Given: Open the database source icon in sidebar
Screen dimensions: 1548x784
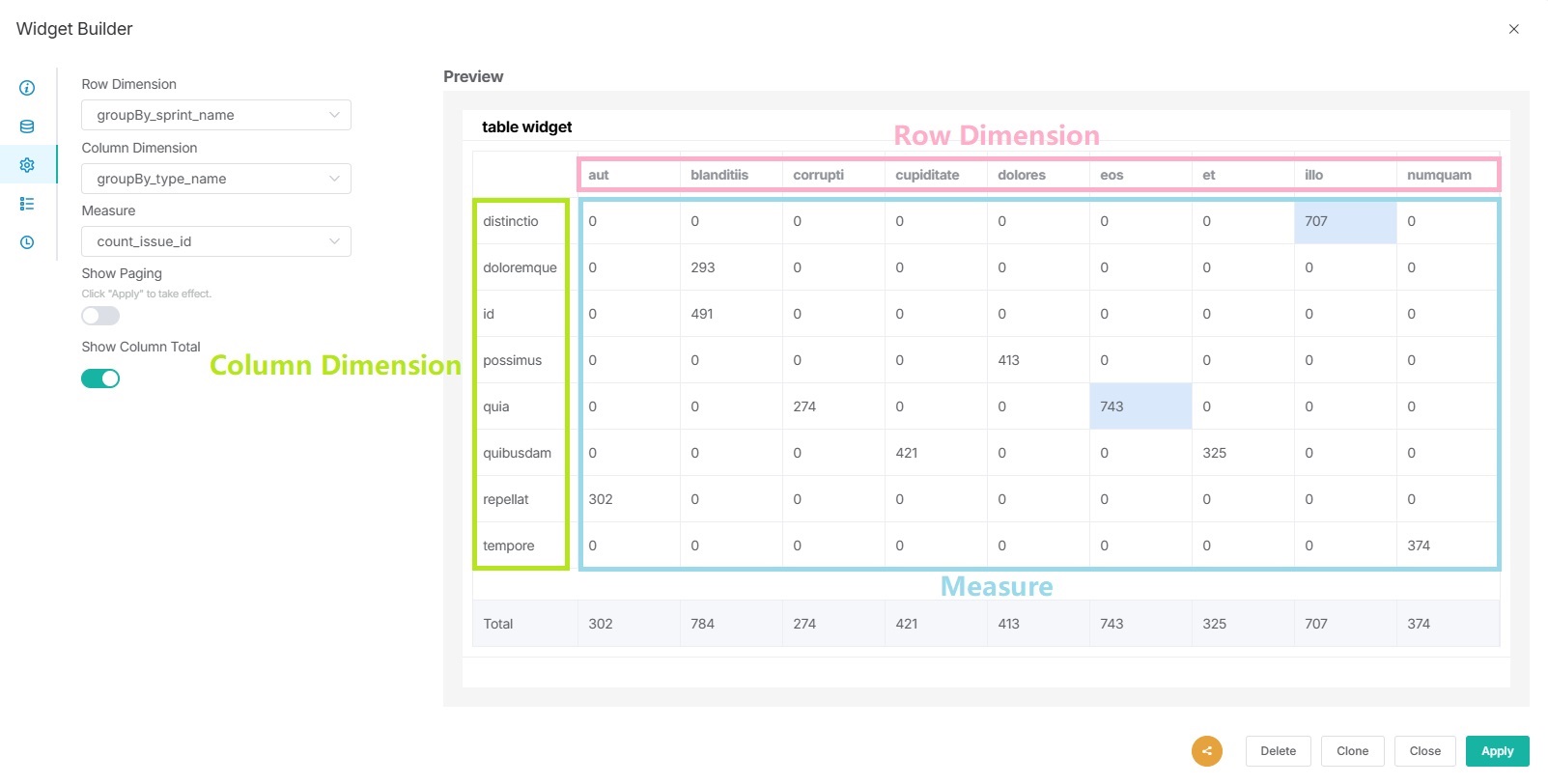Looking at the screenshot, I should (27, 126).
